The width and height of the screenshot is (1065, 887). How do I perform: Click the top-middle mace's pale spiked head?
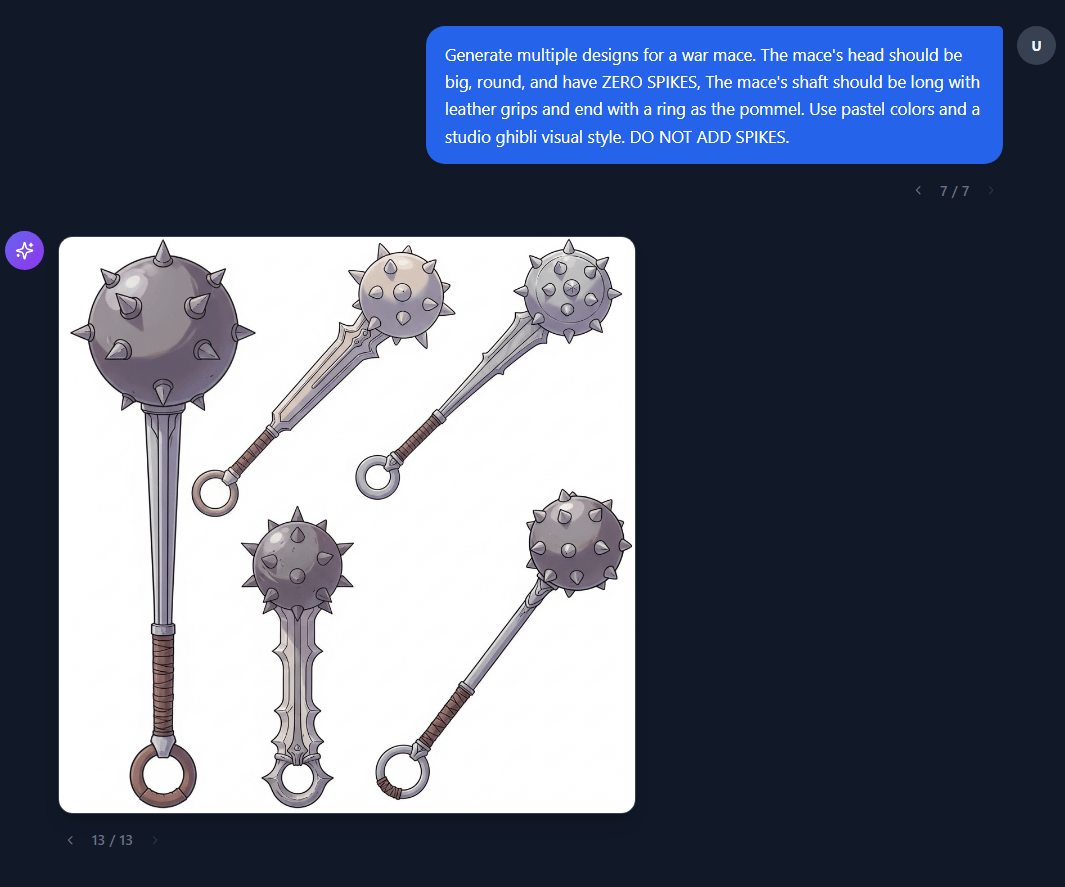(401, 295)
